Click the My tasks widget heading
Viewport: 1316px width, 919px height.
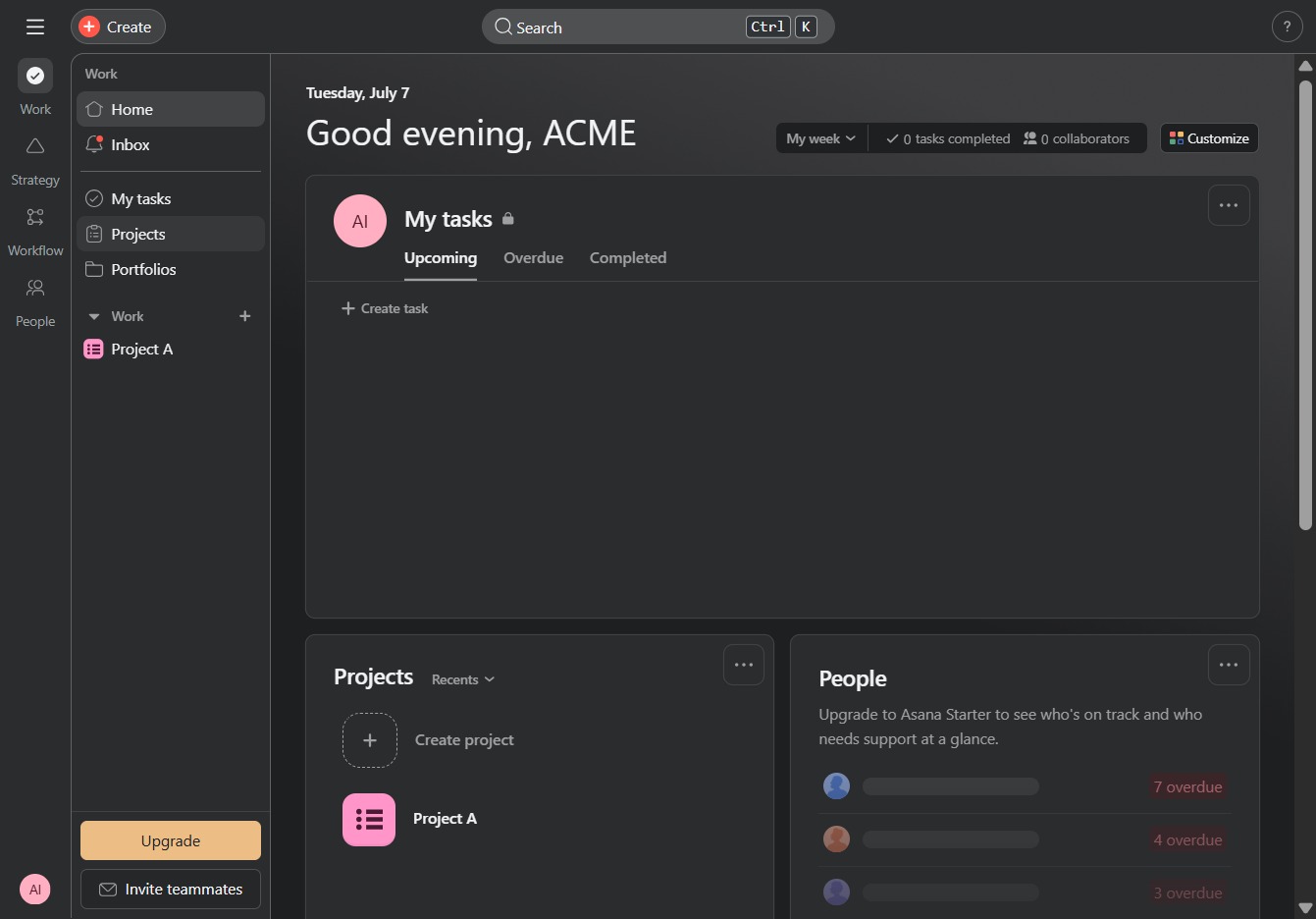(x=448, y=219)
